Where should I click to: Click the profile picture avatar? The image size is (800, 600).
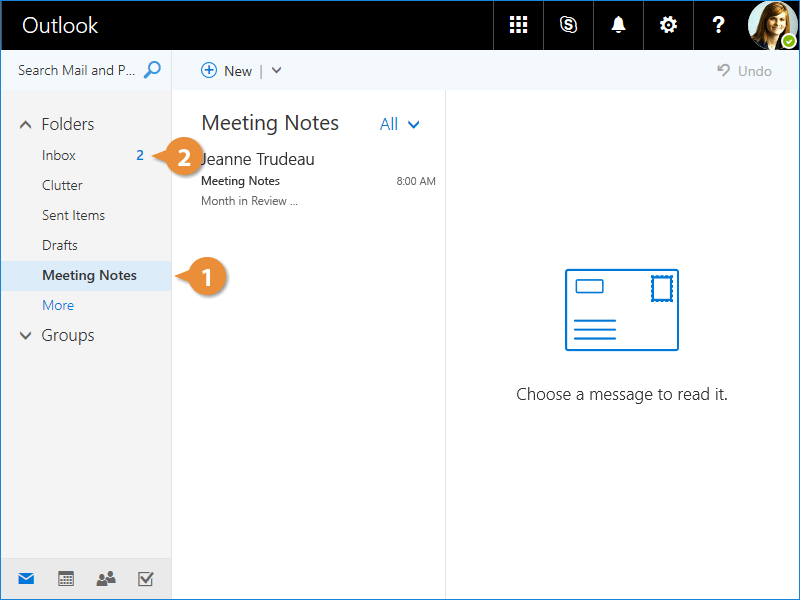coord(773,25)
